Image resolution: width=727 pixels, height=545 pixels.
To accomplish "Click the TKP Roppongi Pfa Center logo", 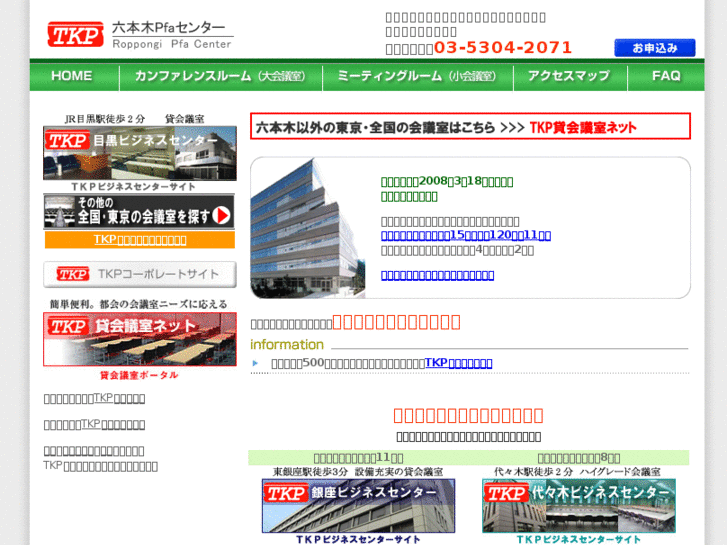I will point(140,35).
